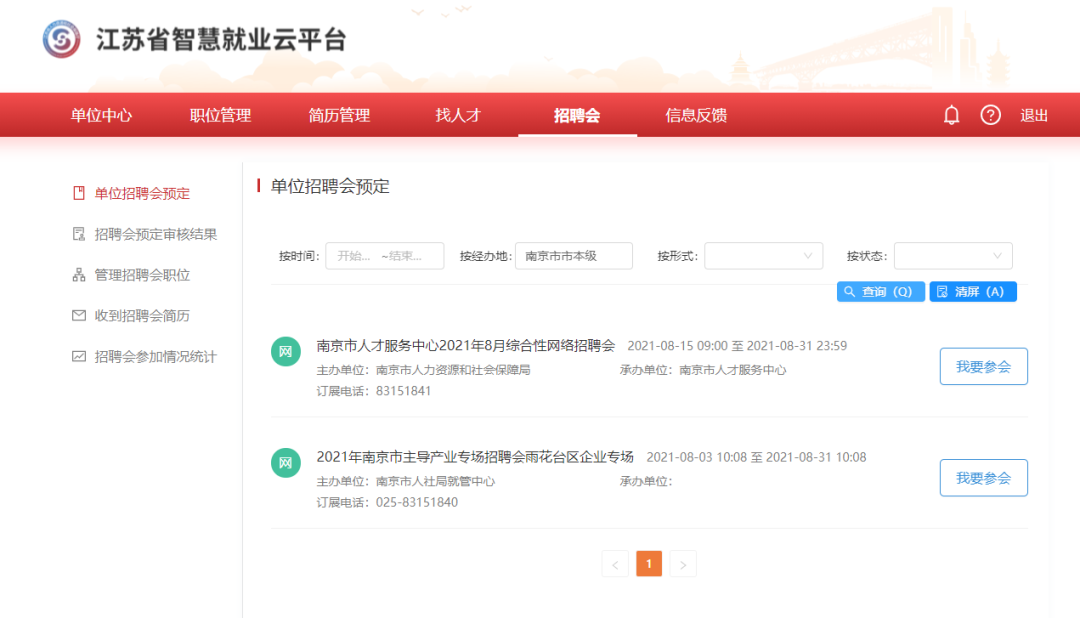Click phone number 83151841

click(403, 391)
